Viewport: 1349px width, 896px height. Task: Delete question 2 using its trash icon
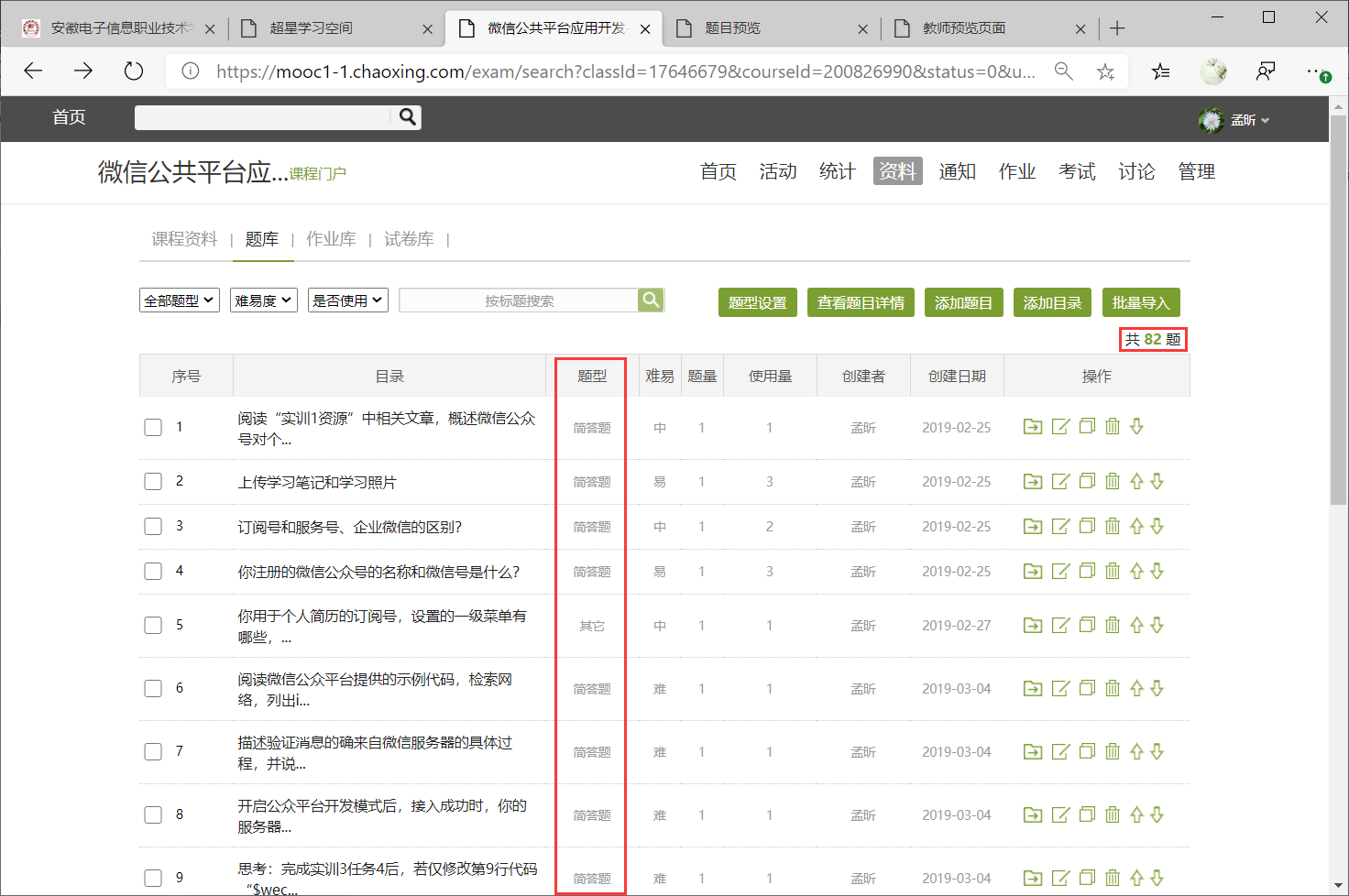[x=1113, y=481]
